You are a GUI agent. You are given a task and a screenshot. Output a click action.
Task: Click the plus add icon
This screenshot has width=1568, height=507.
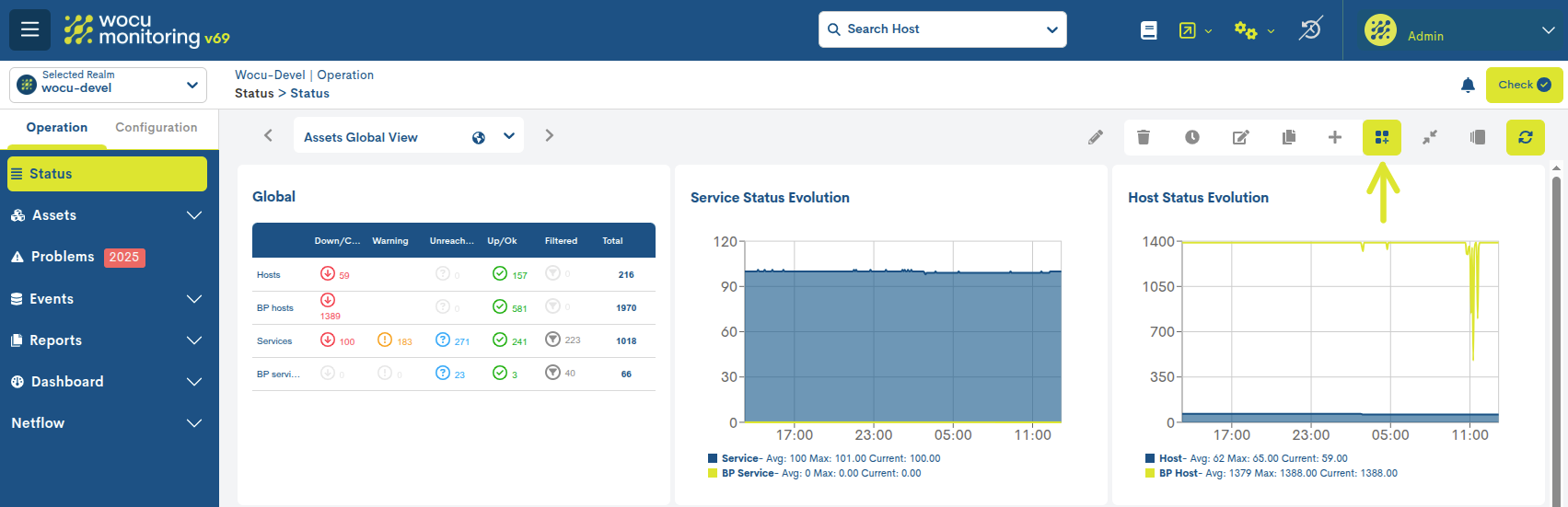pos(1335,137)
